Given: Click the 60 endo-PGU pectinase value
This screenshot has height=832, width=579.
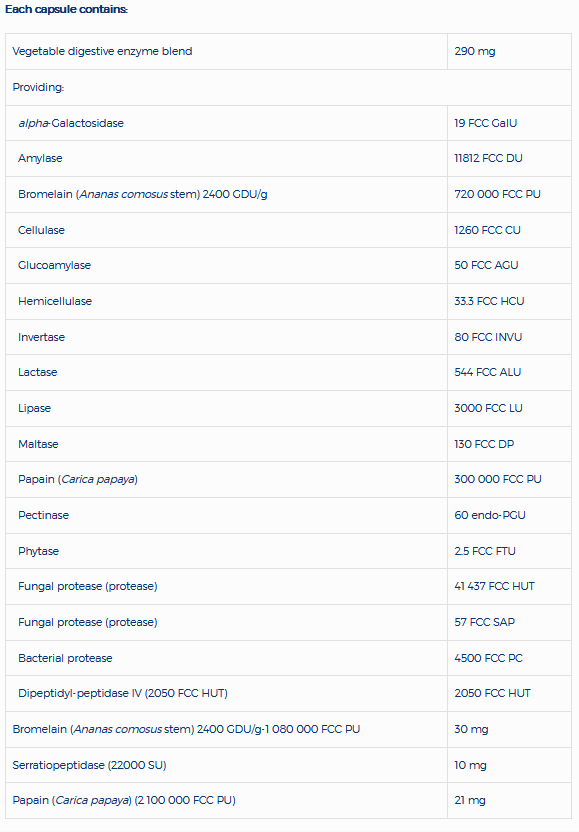Looking at the screenshot, I should (490, 515).
